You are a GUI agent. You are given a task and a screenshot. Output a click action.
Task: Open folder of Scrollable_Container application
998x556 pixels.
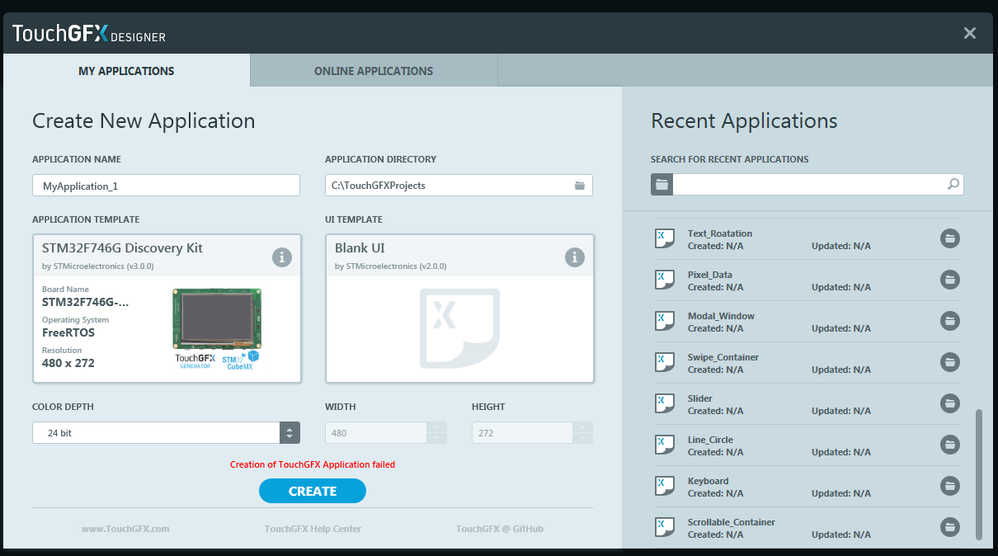point(950,527)
